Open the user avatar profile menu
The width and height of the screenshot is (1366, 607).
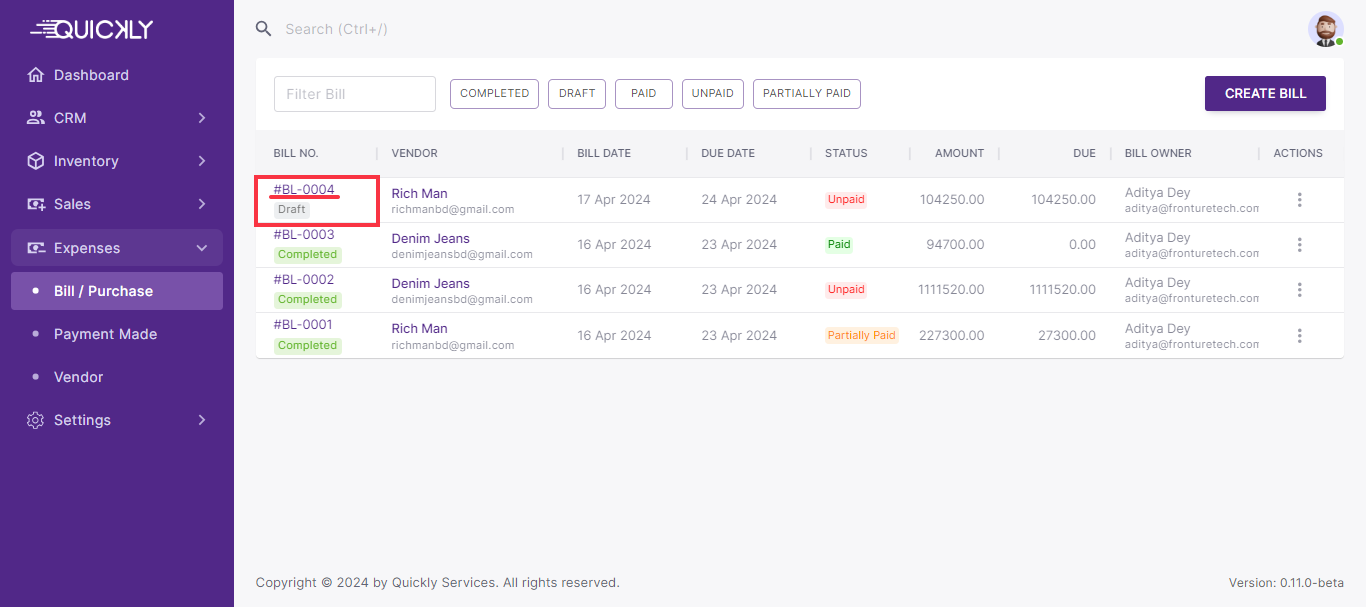pos(1325,29)
